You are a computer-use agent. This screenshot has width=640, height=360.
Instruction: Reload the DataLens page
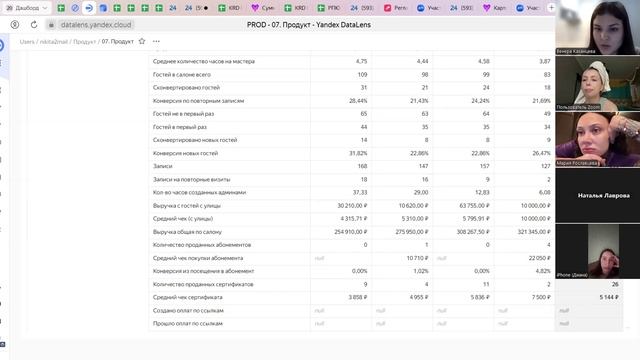[34, 25]
